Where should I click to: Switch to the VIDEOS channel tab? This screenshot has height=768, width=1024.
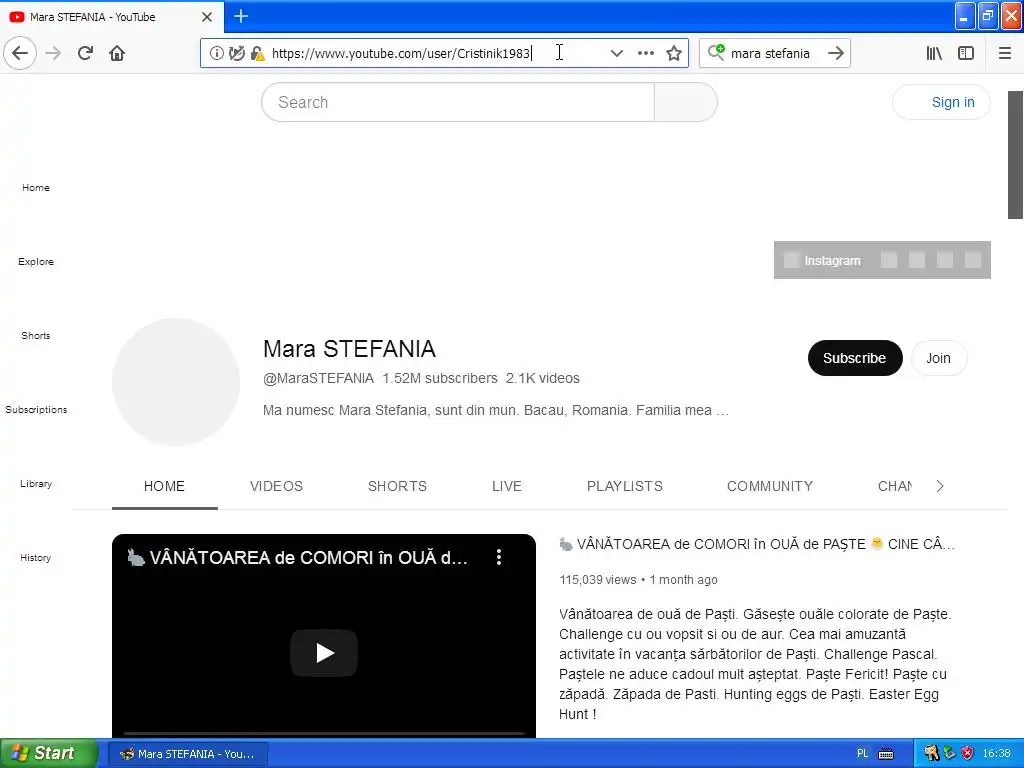coord(276,486)
